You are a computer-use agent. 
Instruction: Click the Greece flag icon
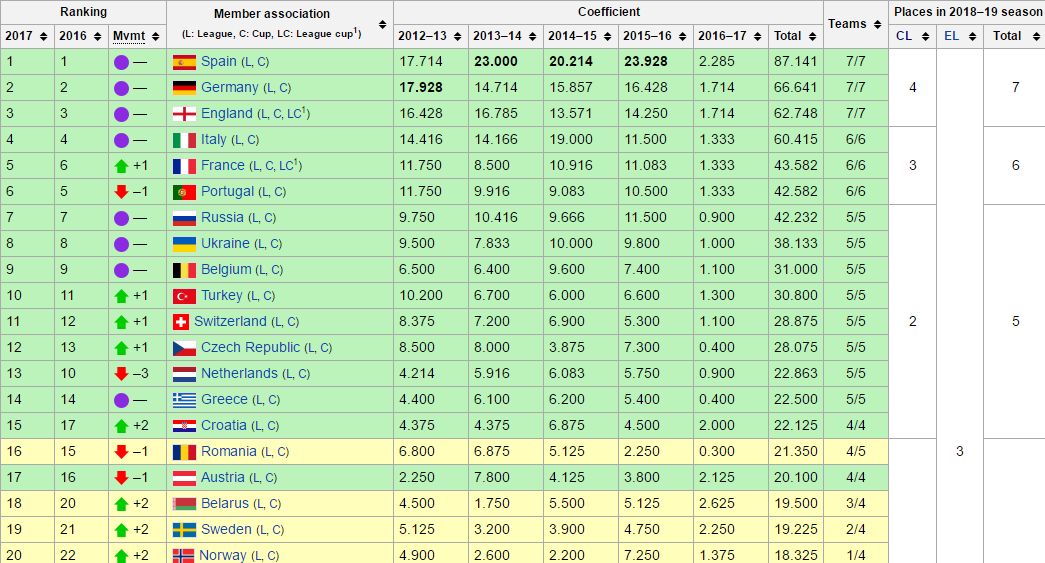184,400
